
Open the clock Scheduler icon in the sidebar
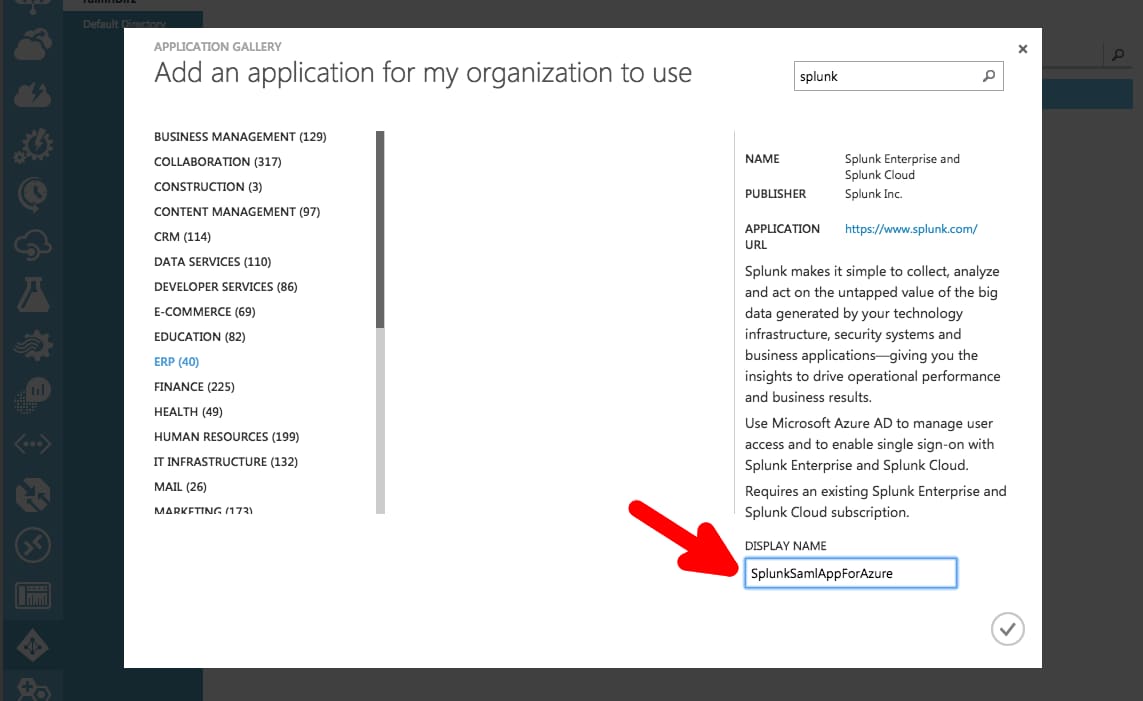33,195
